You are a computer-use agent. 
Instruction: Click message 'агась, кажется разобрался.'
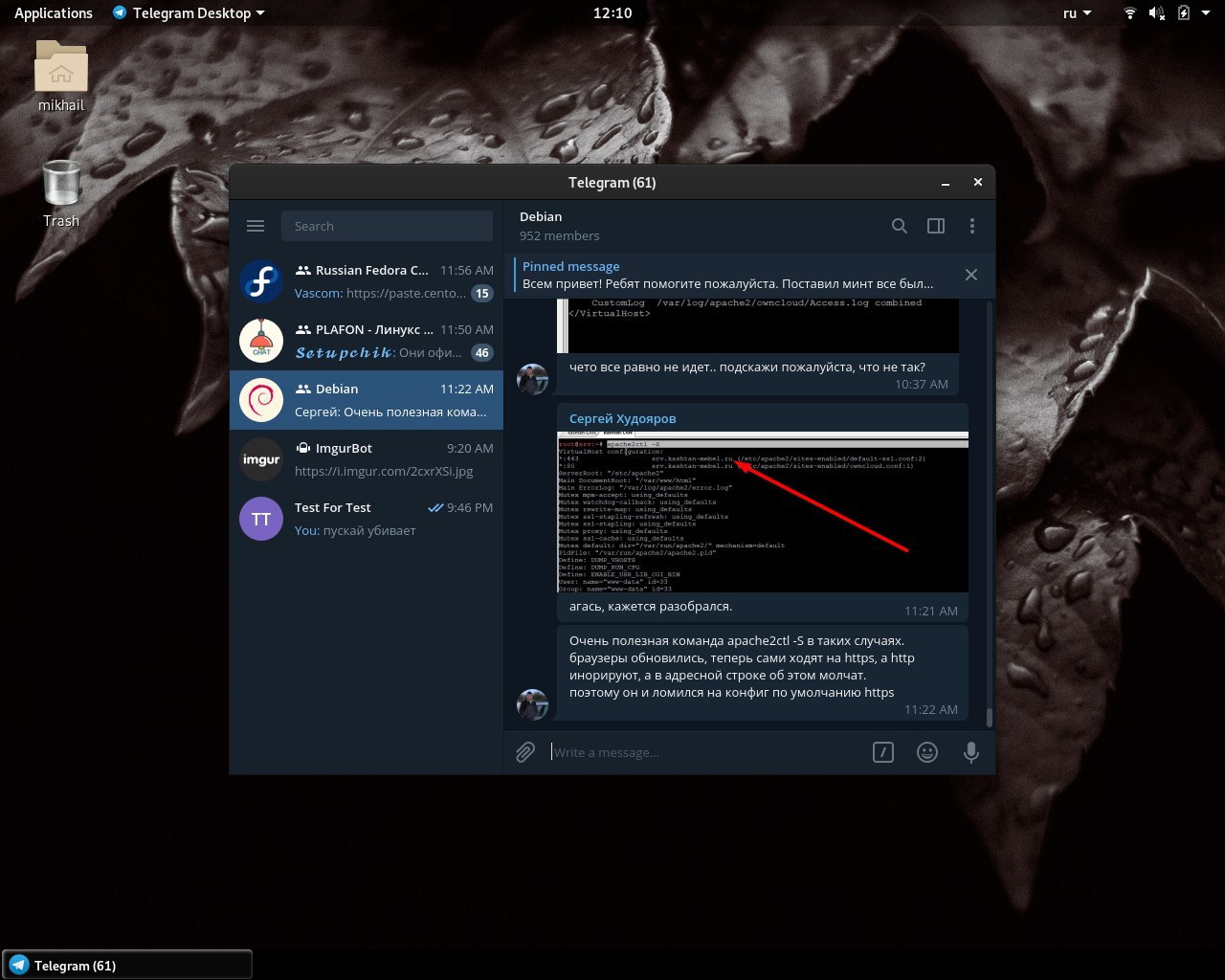coord(651,606)
